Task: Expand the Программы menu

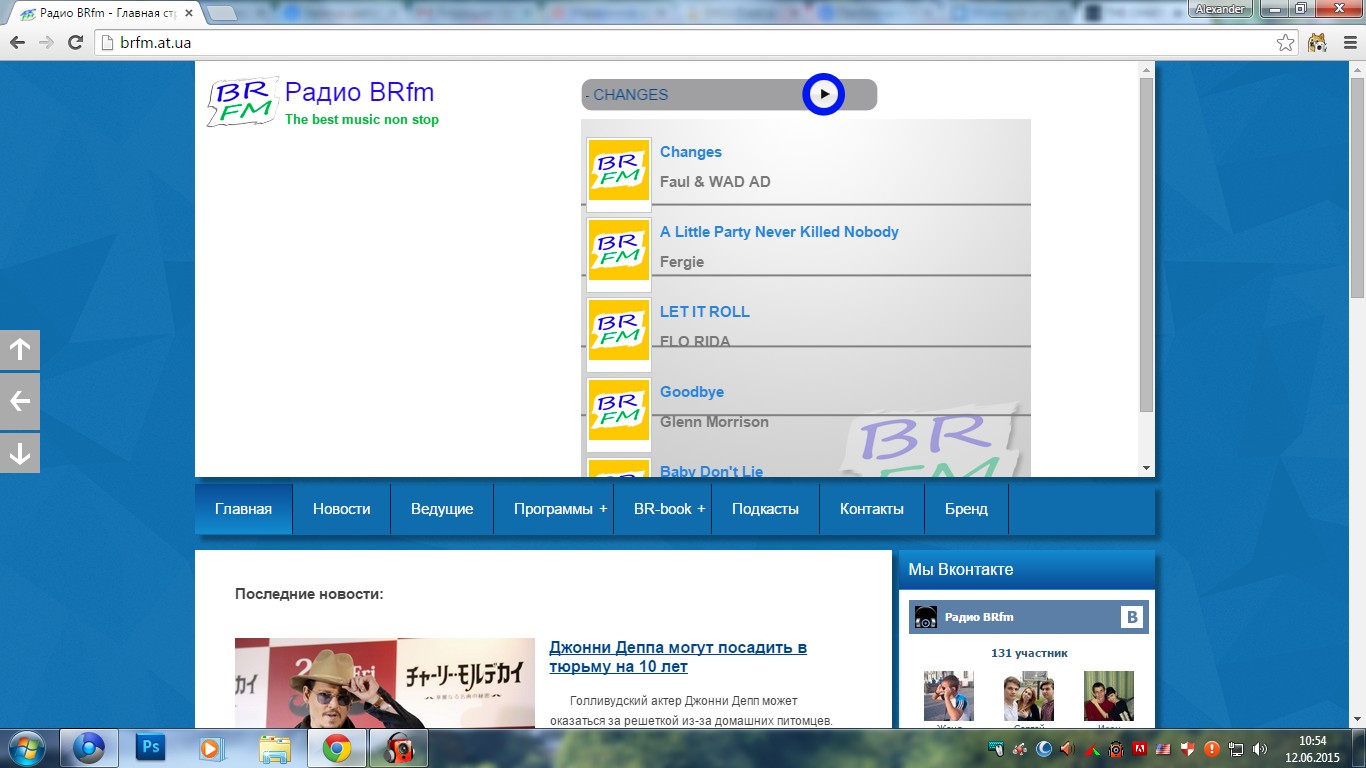Action: tap(553, 509)
